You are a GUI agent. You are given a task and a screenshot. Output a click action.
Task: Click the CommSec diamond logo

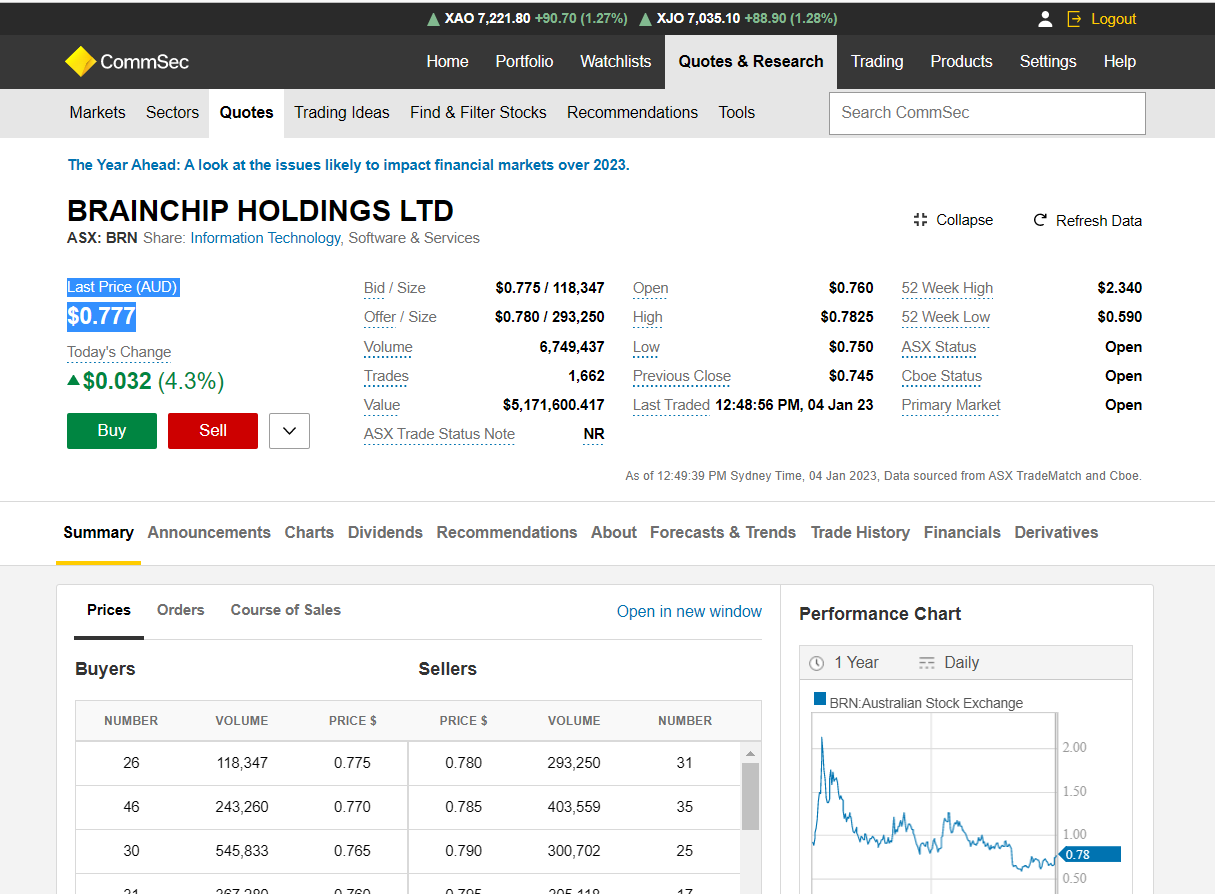(80, 62)
